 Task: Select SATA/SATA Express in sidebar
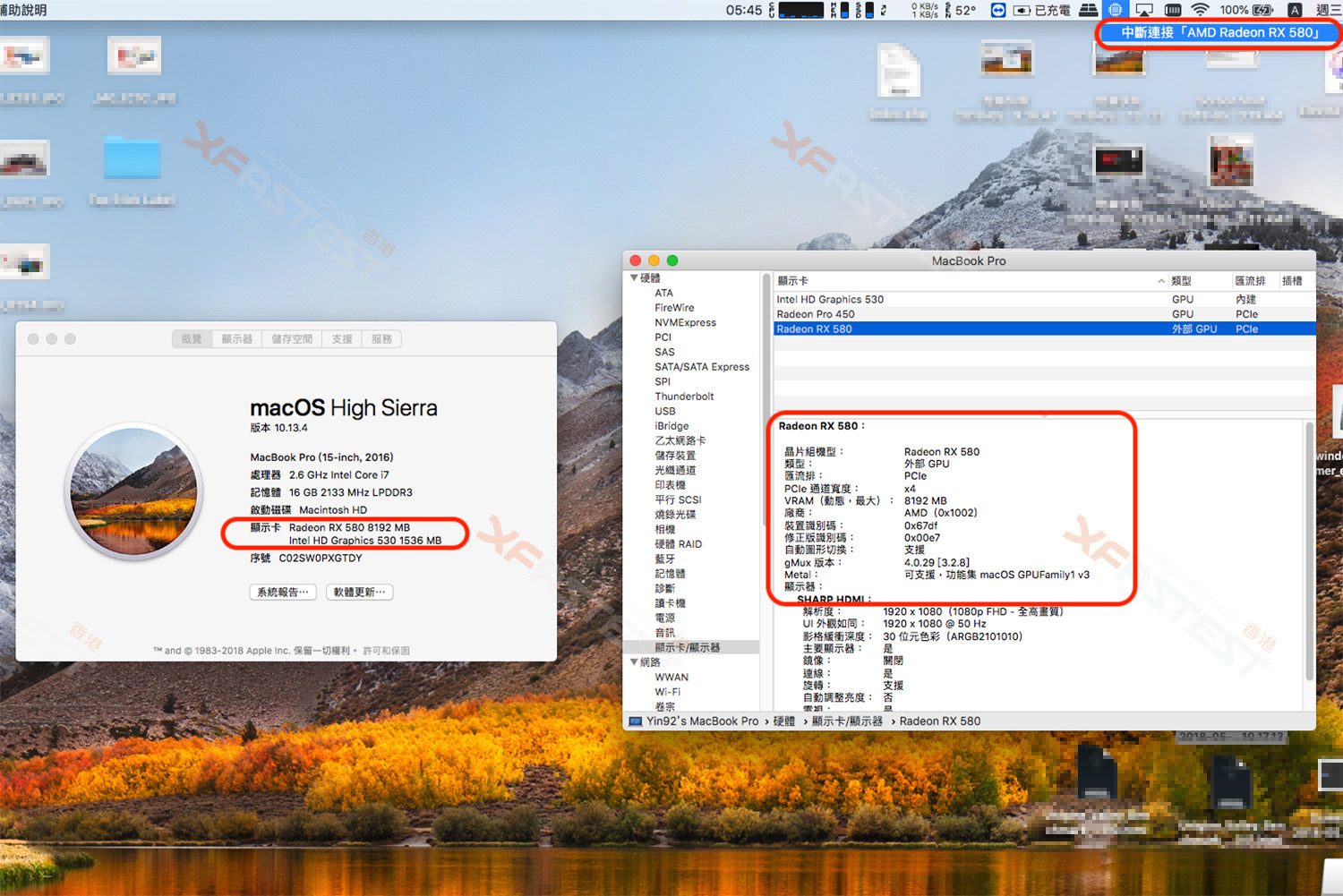702,367
